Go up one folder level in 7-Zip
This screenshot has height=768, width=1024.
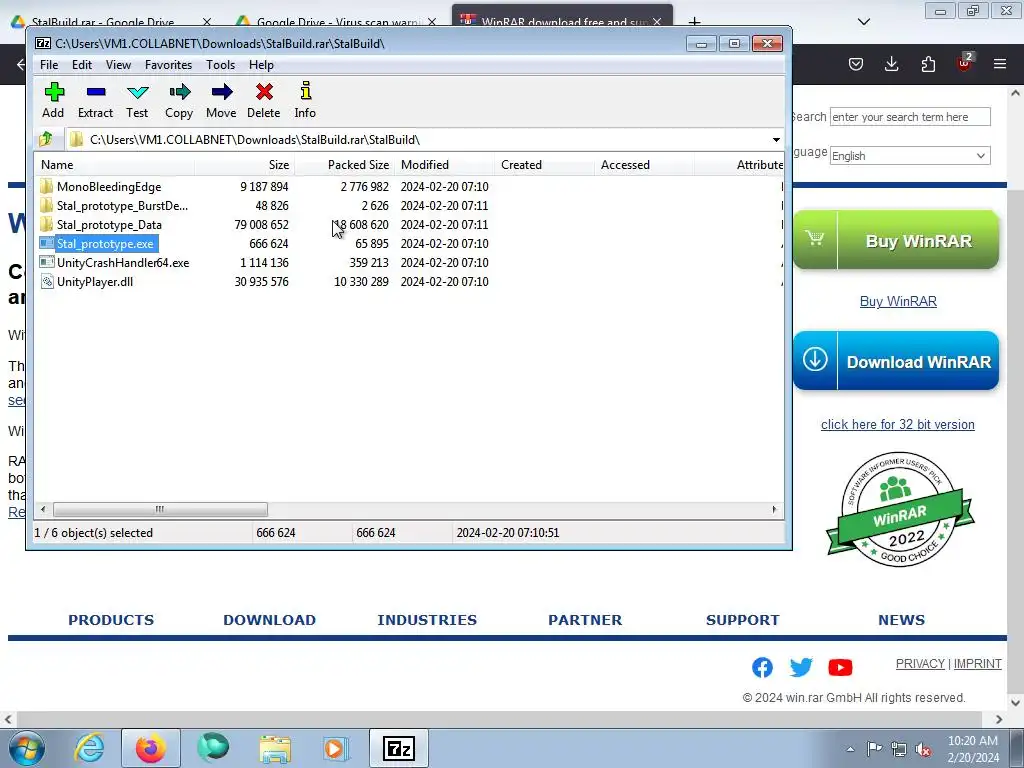click(46, 139)
